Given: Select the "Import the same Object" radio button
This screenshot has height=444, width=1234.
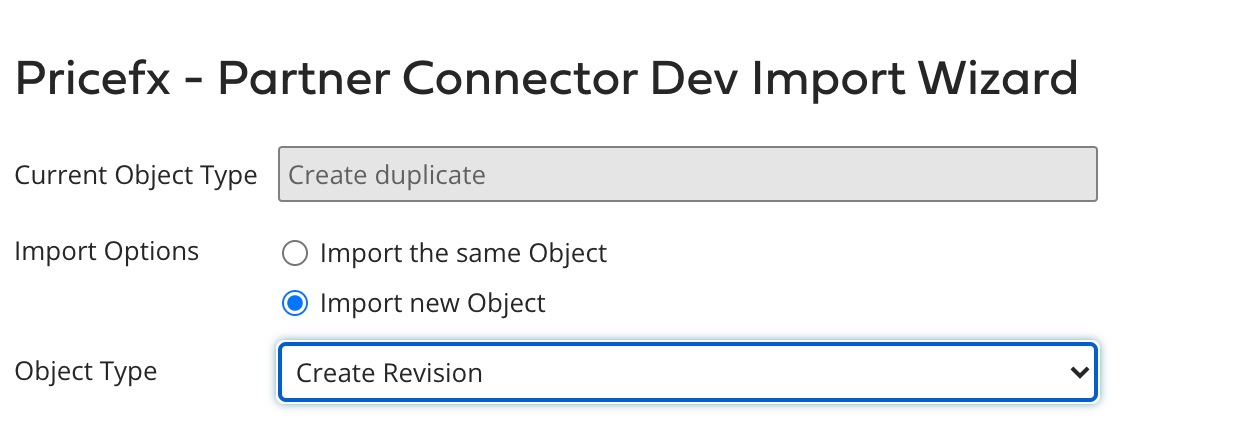Looking at the screenshot, I should click(x=294, y=253).
